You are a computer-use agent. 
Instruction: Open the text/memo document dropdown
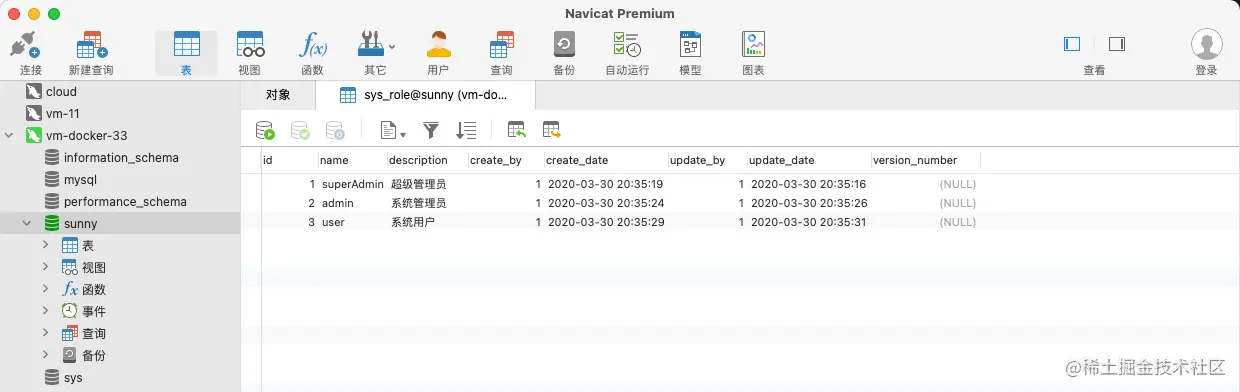tap(393, 130)
